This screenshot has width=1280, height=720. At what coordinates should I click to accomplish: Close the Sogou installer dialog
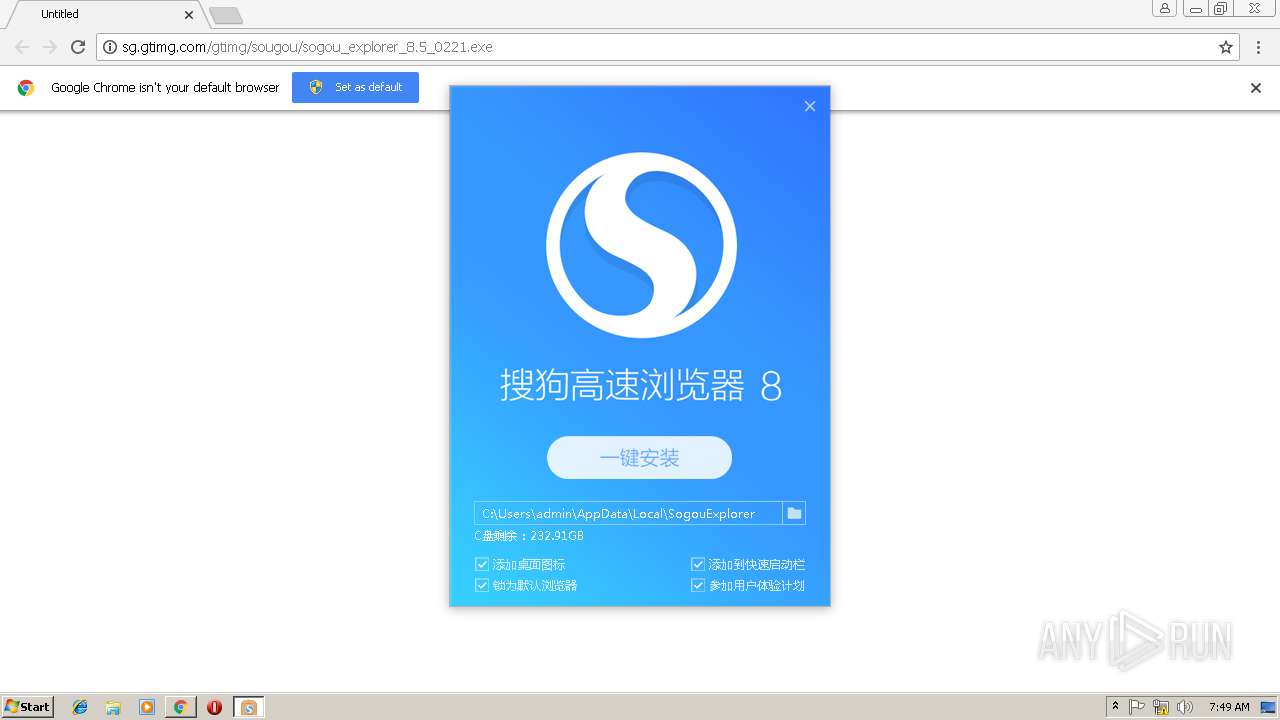click(x=810, y=106)
